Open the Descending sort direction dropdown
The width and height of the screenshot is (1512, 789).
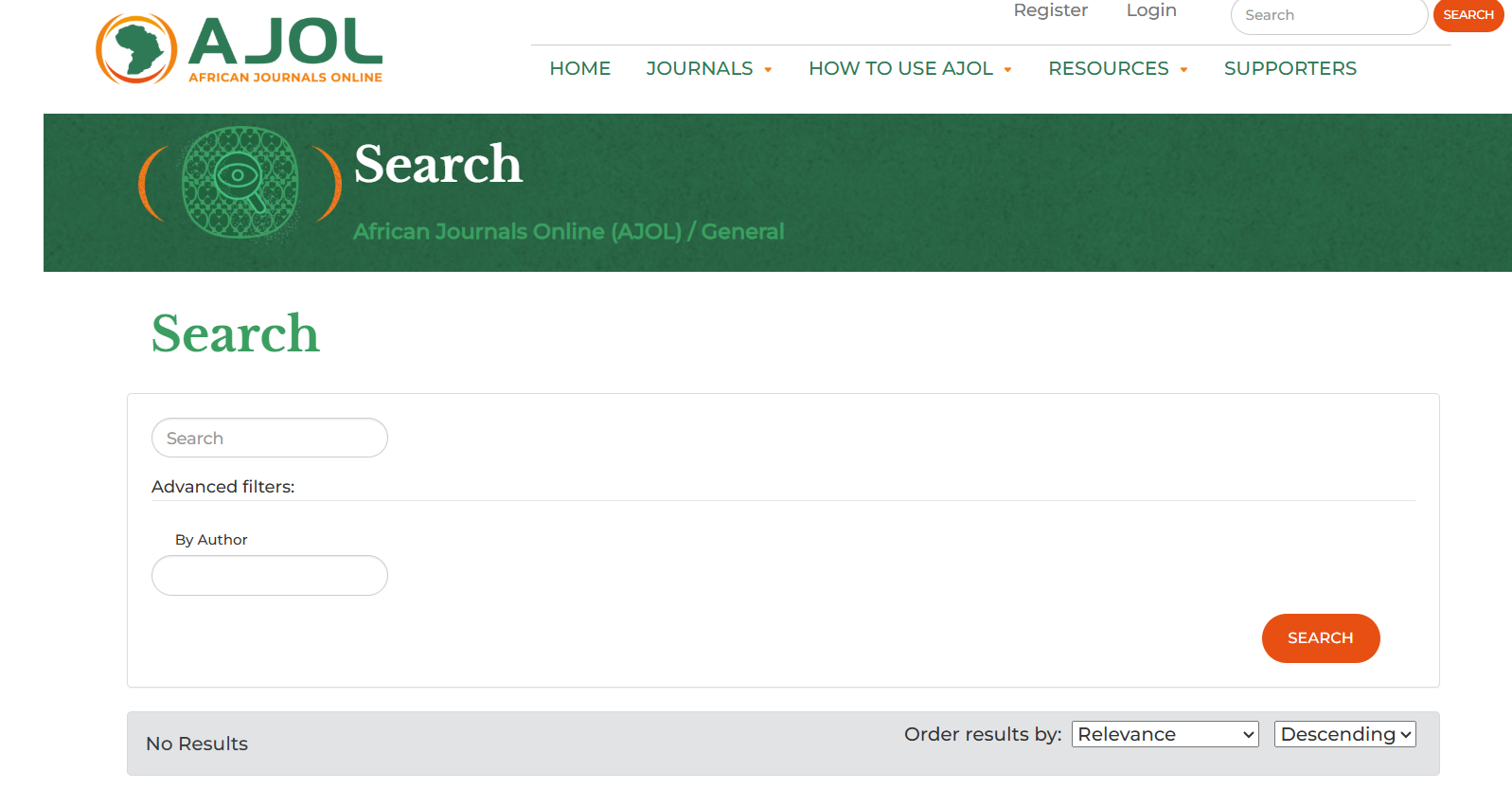[x=1344, y=734]
